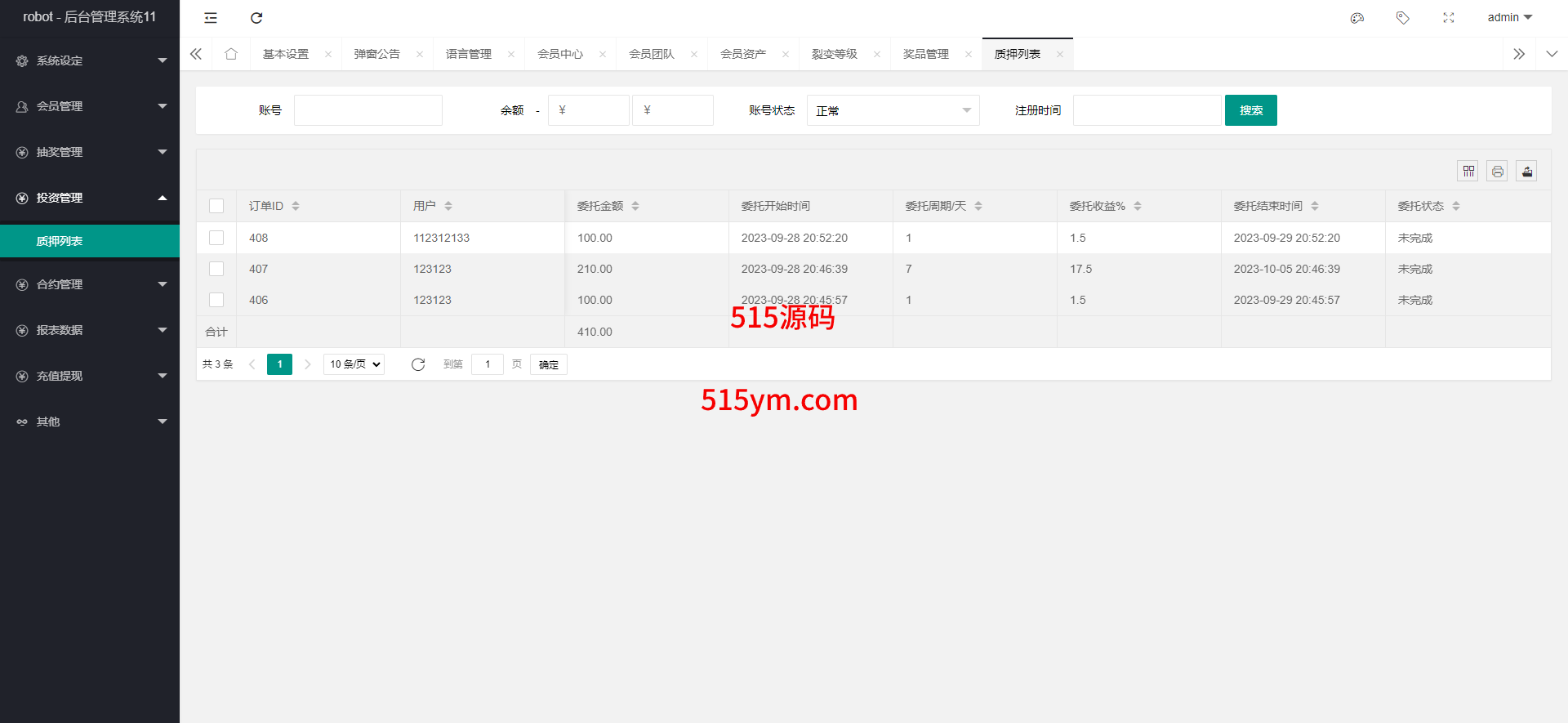Click the 账号 input field

click(368, 110)
